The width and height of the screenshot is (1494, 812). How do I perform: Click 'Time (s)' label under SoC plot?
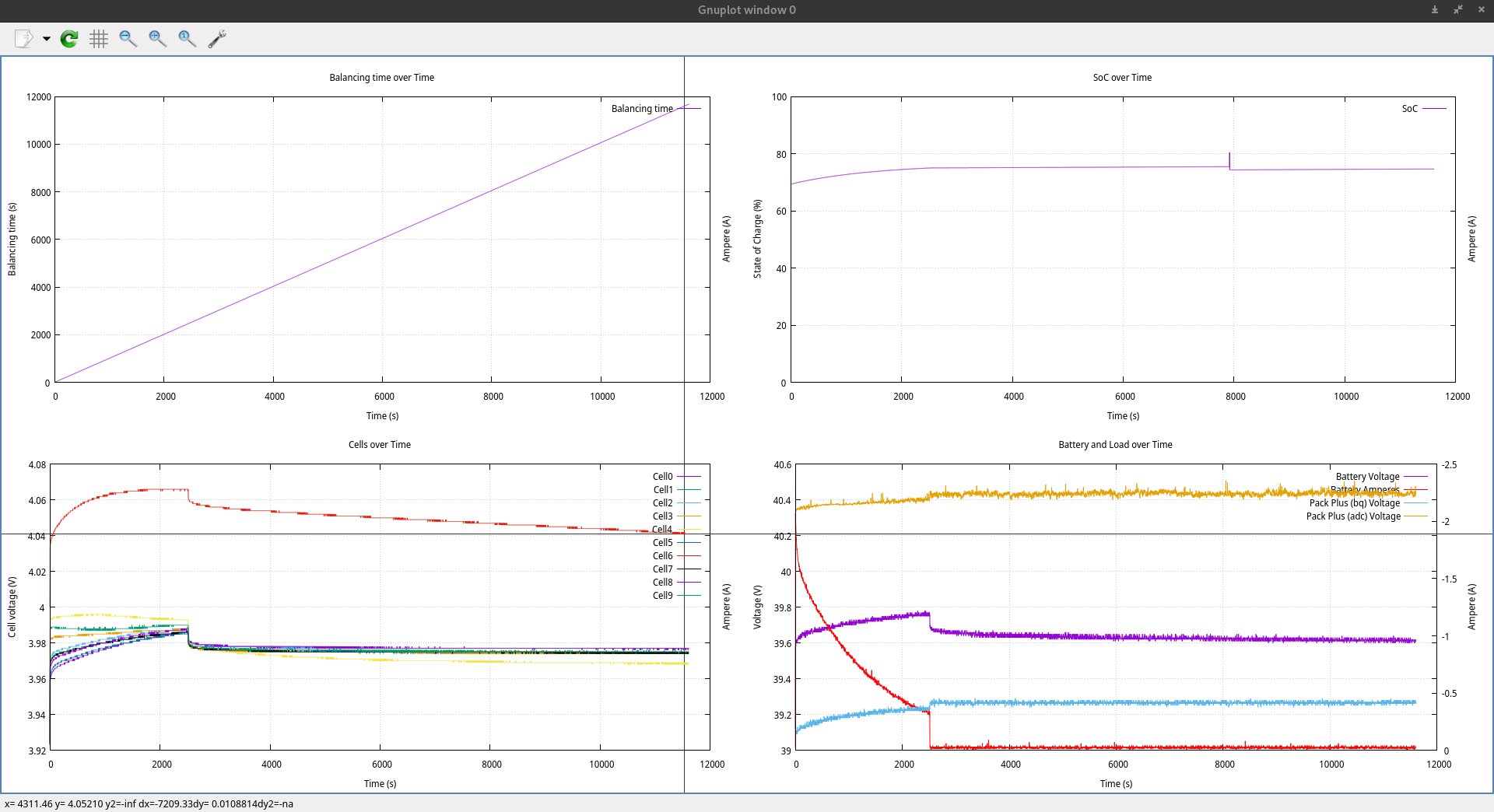(1123, 416)
